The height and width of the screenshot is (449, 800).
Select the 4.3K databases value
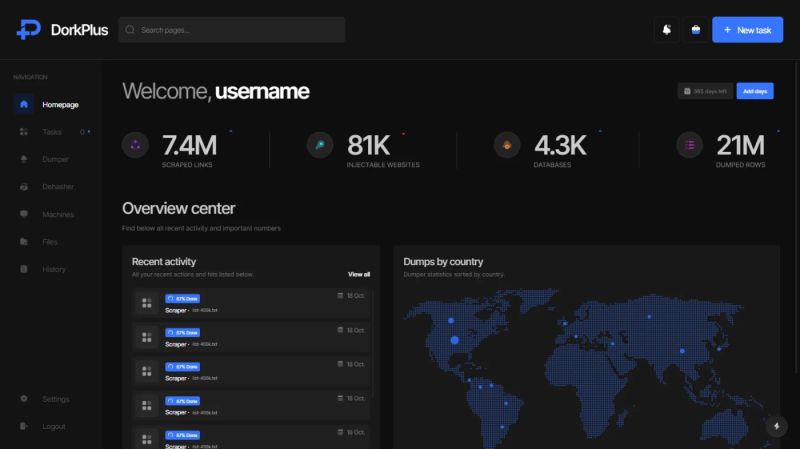tap(560, 145)
